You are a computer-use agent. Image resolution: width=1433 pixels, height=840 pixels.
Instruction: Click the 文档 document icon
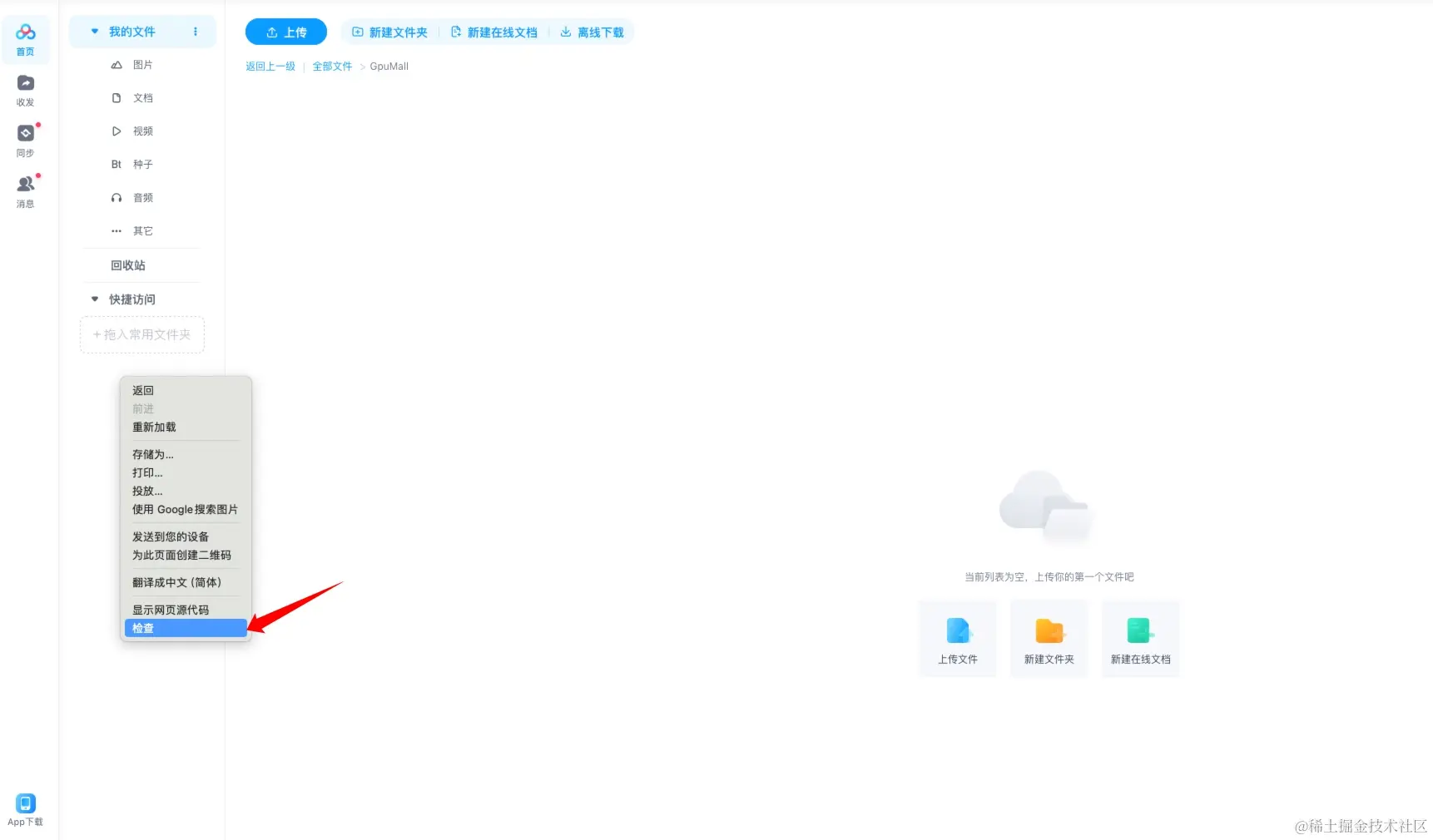tap(117, 98)
